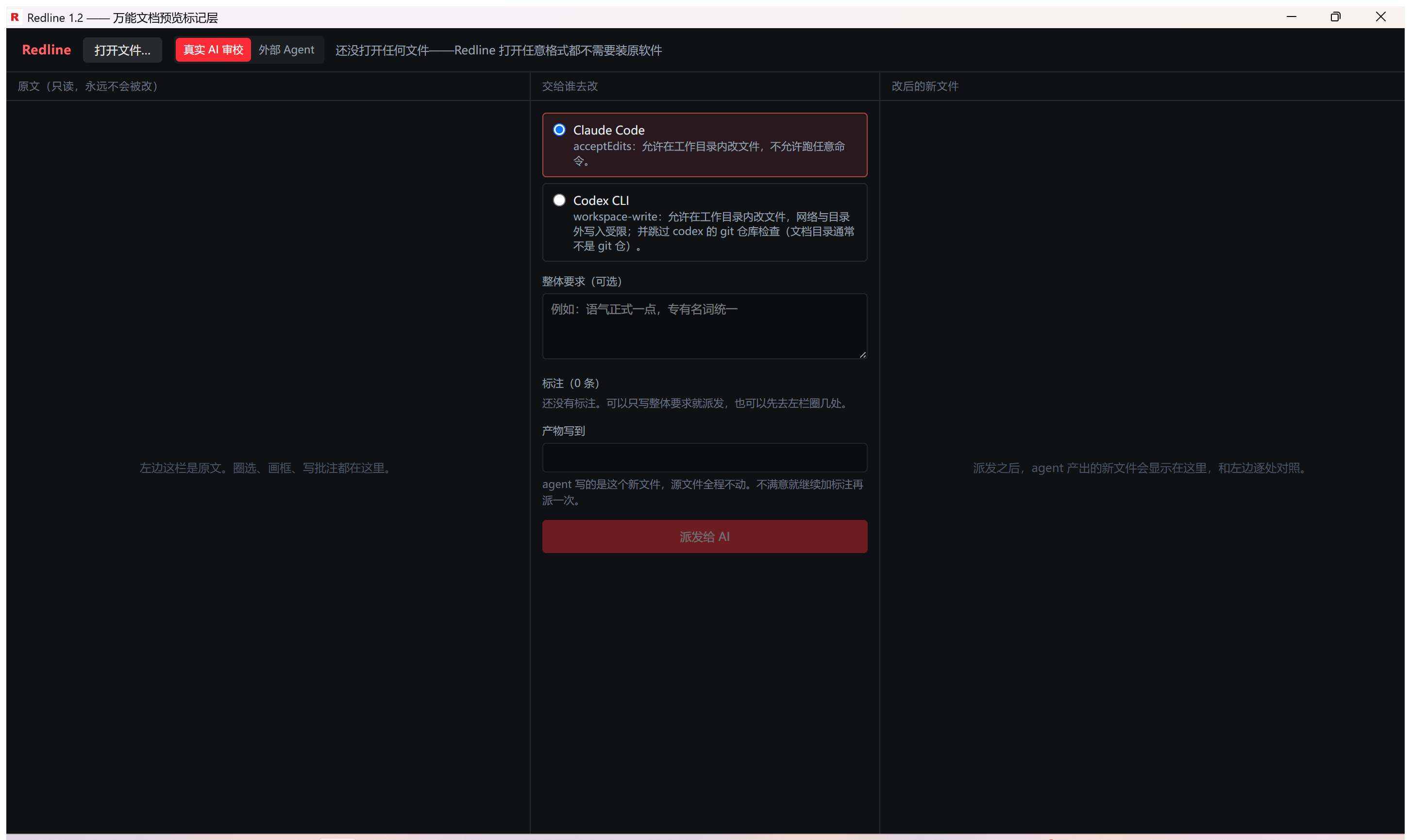The image size is (1411, 840).
Task: Click the hint 还没有标注 text
Action: 697,403
